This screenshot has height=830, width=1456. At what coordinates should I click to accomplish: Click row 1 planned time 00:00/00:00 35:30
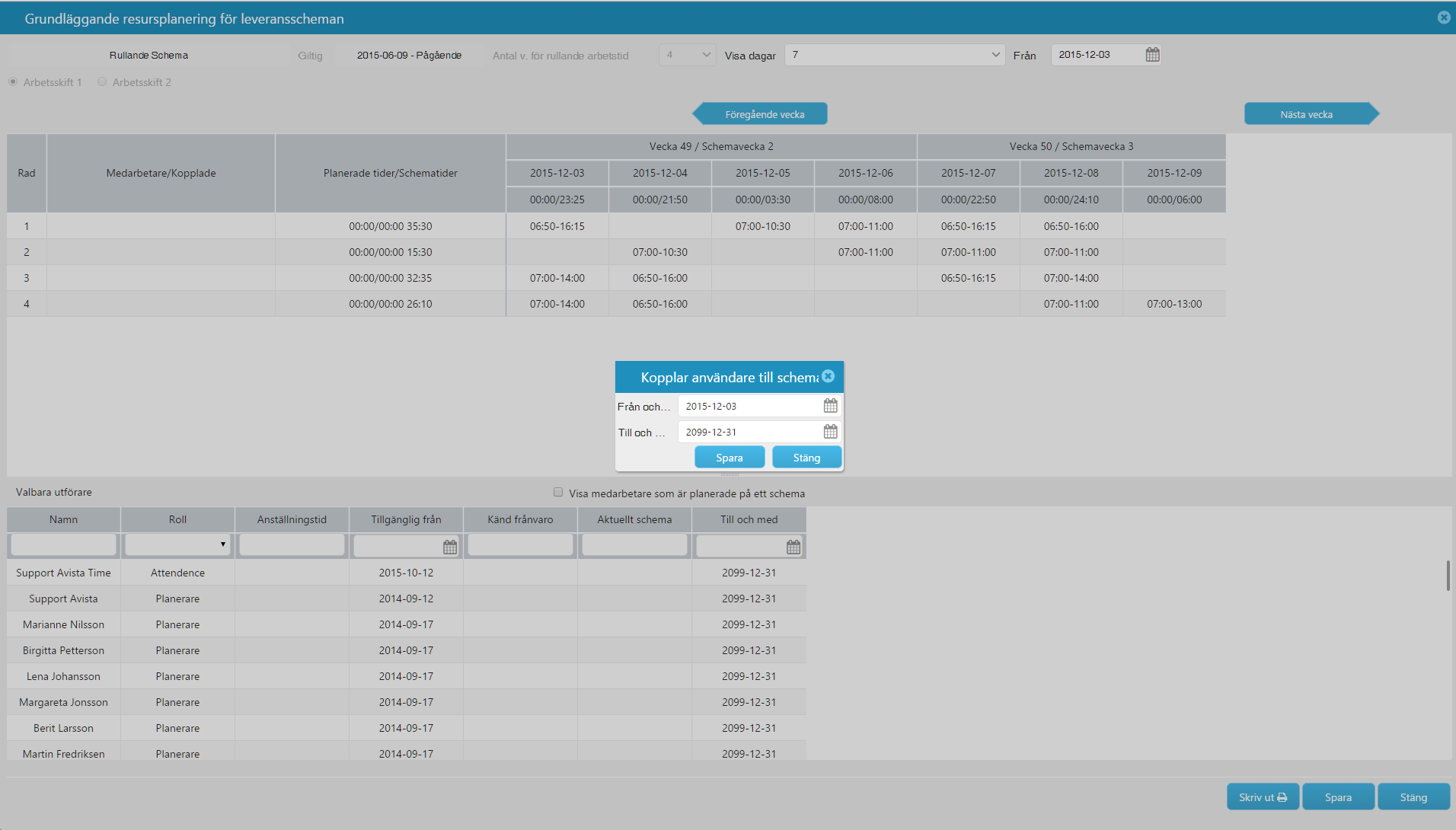[x=391, y=226]
